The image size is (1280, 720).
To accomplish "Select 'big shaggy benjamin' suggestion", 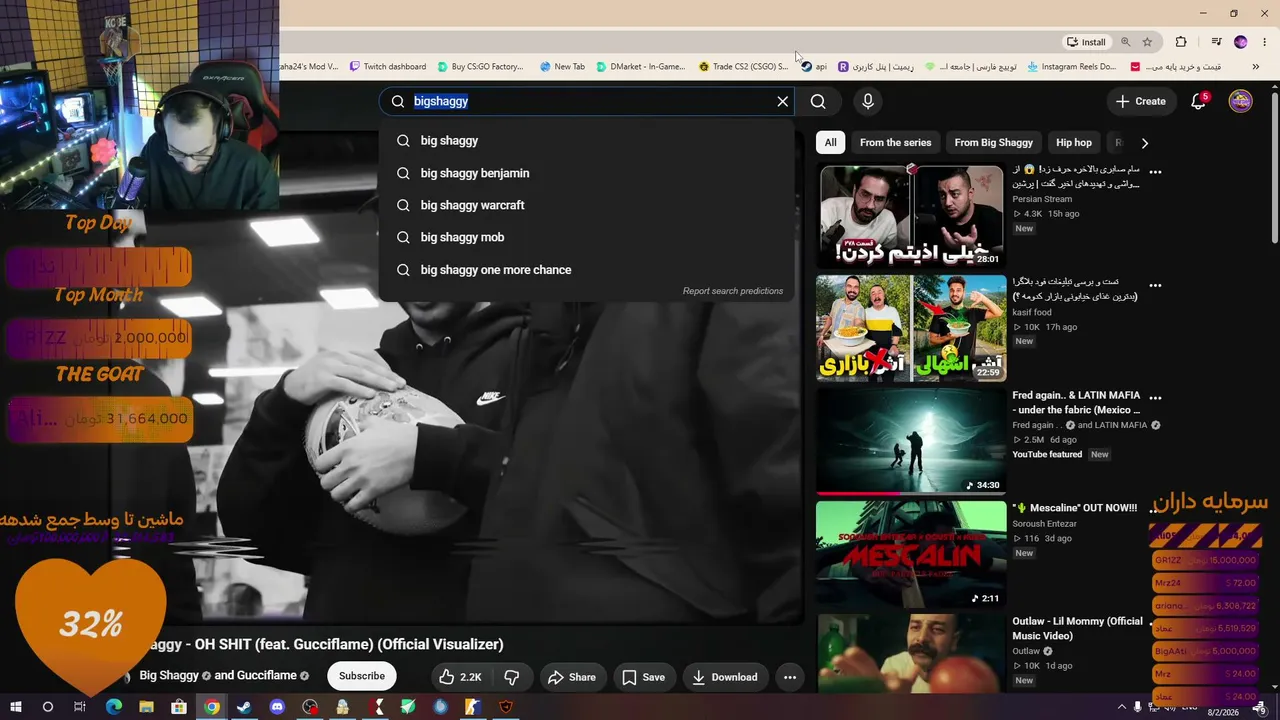I will click(x=586, y=173).
